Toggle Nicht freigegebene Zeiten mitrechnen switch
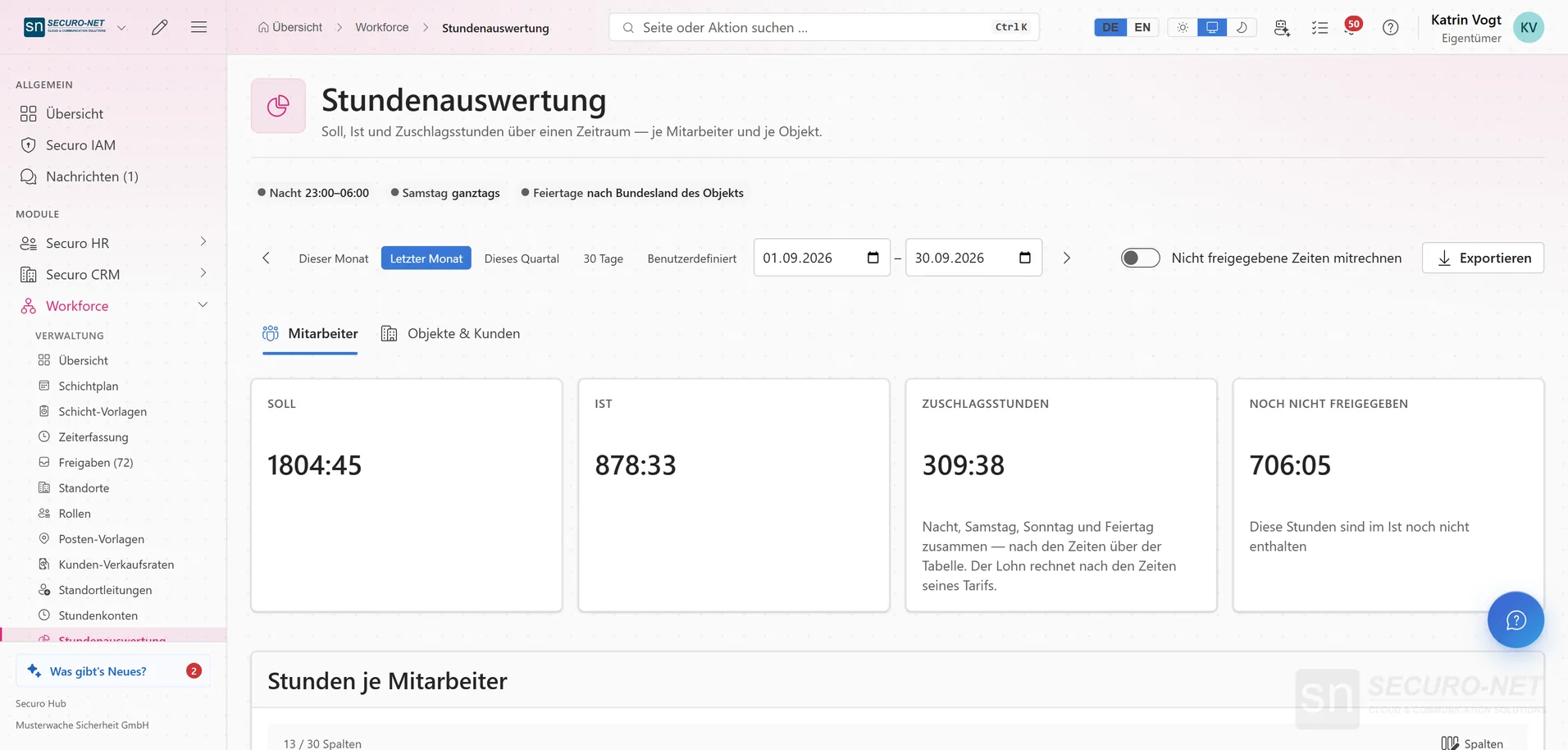The height and width of the screenshot is (750, 1568). pos(1140,258)
